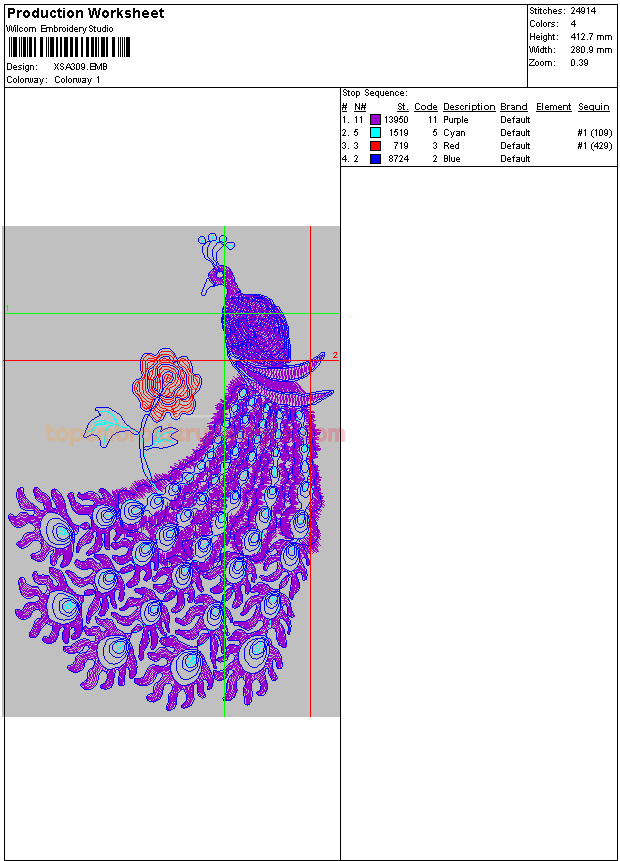This screenshot has width=620, height=861.
Task: Click the Code column header
Action: [426, 107]
